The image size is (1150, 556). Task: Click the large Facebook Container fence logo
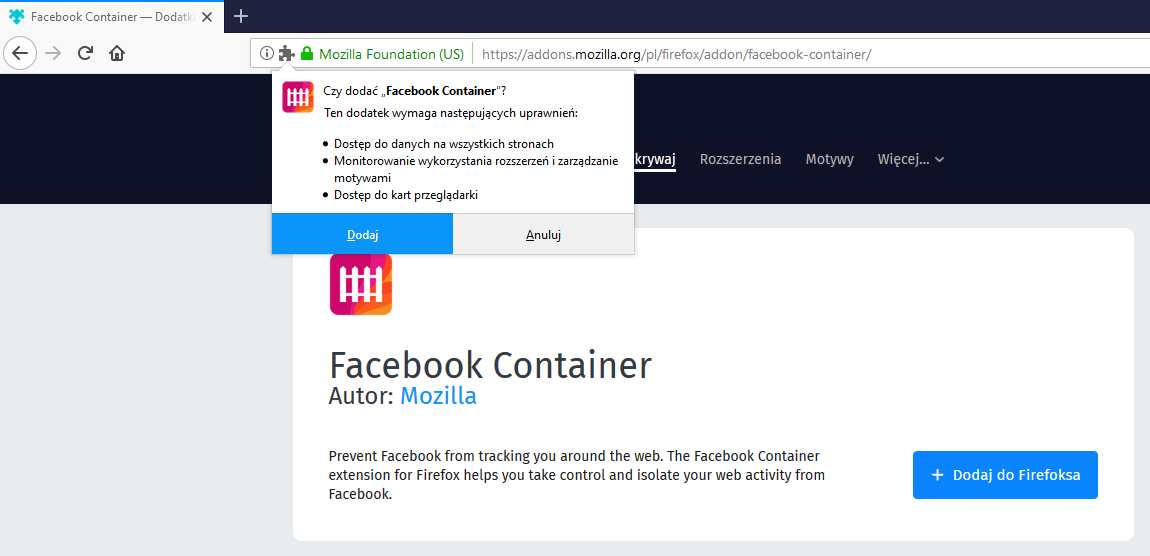pos(361,284)
